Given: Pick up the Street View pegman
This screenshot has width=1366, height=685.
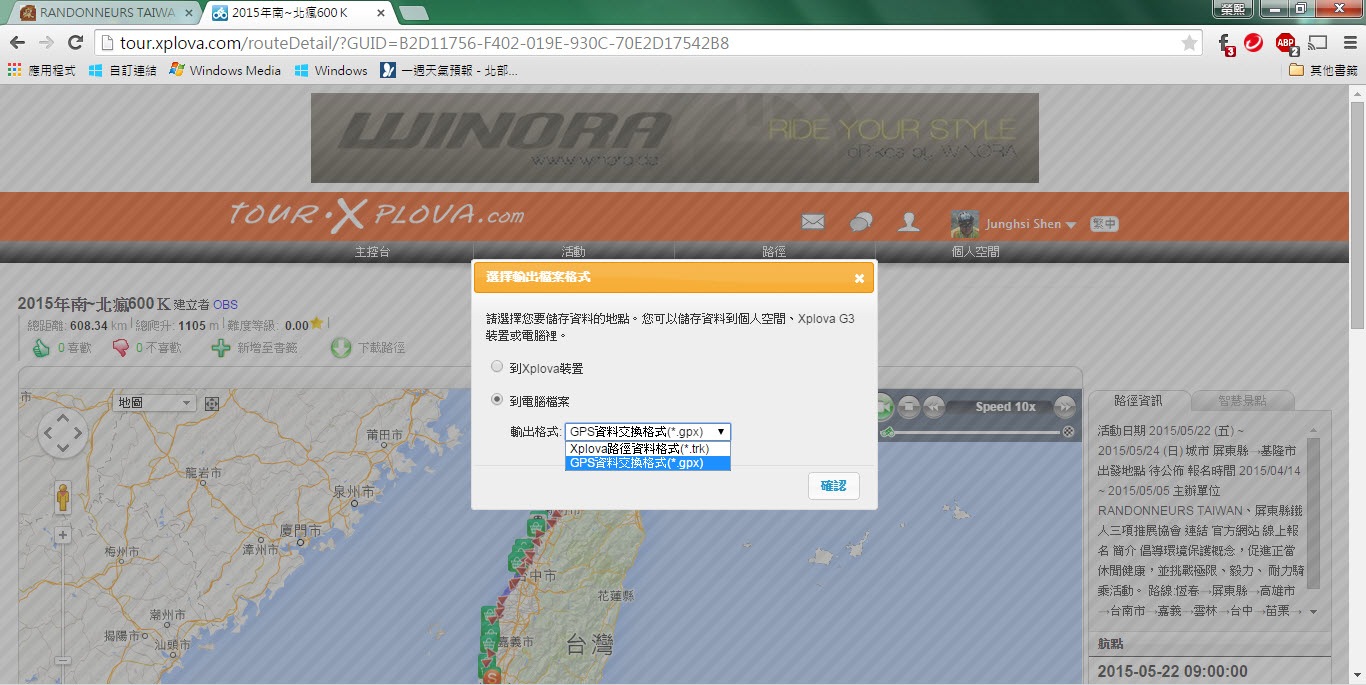Looking at the screenshot, I should [63, 497].
